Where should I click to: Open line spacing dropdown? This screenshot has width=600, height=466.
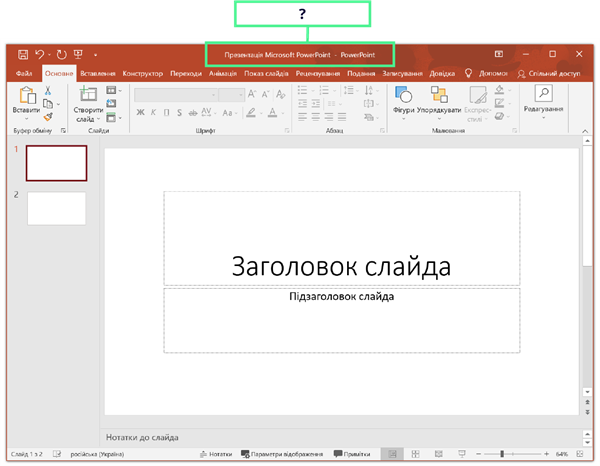point(351,91)
